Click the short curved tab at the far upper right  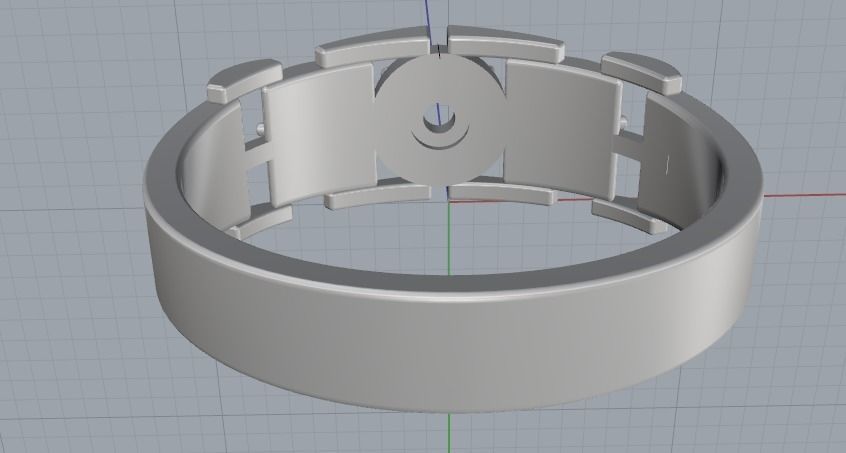[642, 73]
